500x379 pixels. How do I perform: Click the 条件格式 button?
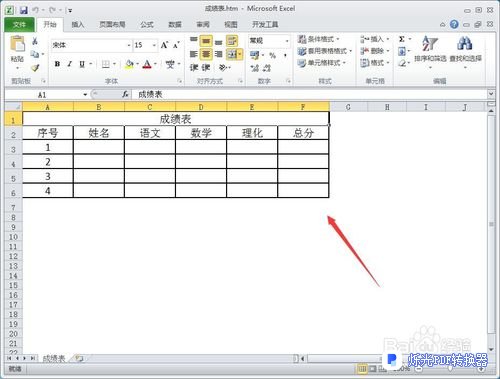pyautogui.click(x=318, y=39)
